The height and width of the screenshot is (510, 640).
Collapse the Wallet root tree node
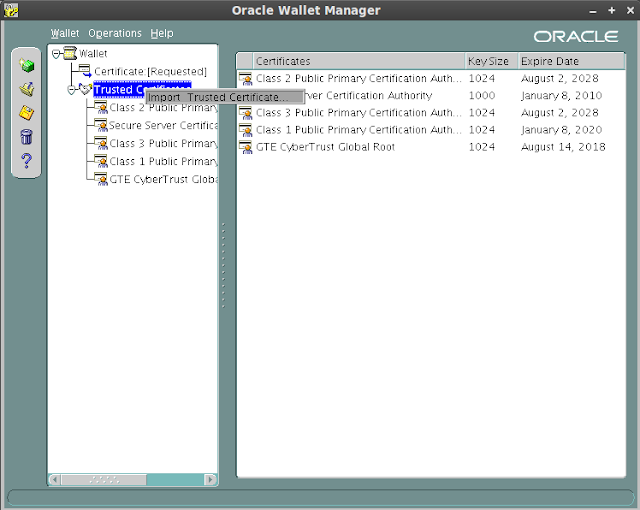click(x=56, y=53)
